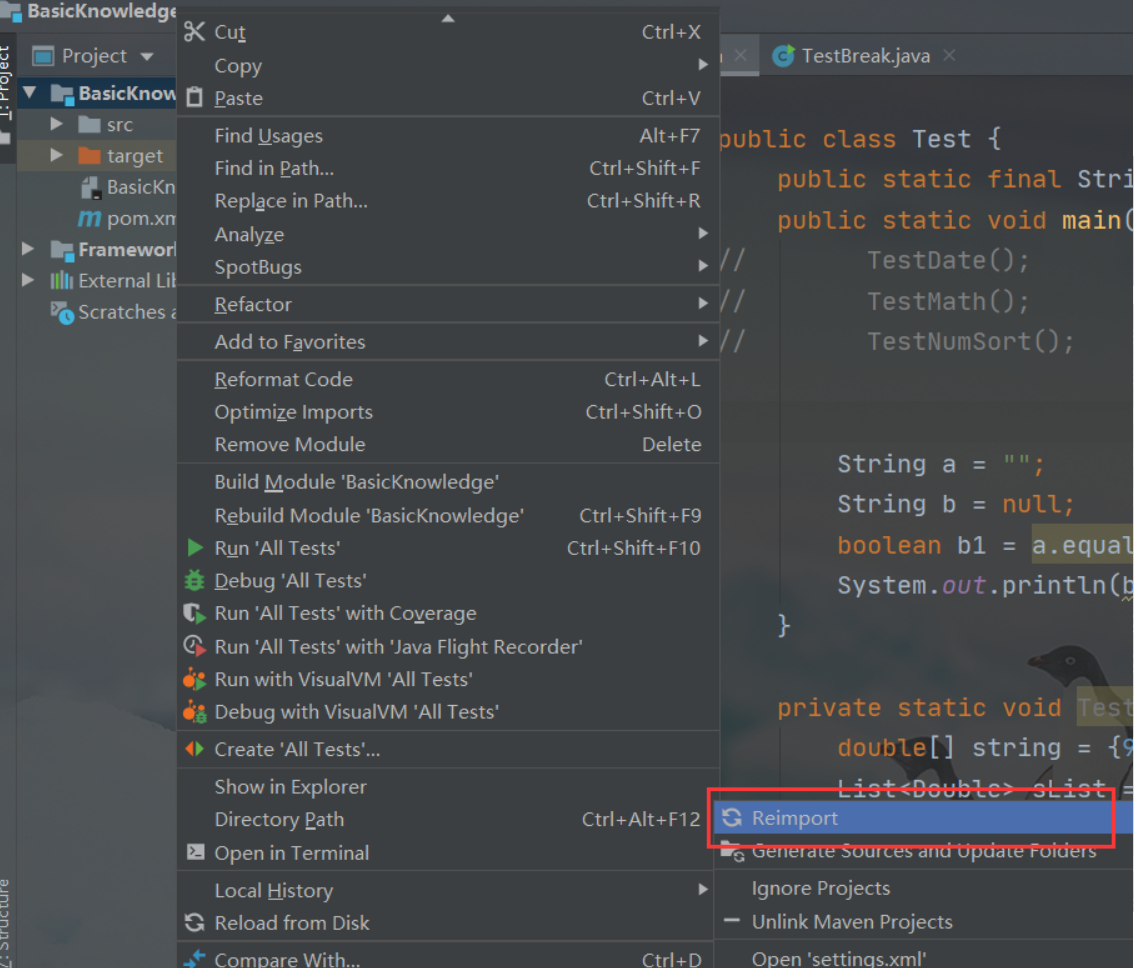Screen dimensions: 1134x968
Task: Click the pom.xml Maven file icon
Action: coord(89,218)
